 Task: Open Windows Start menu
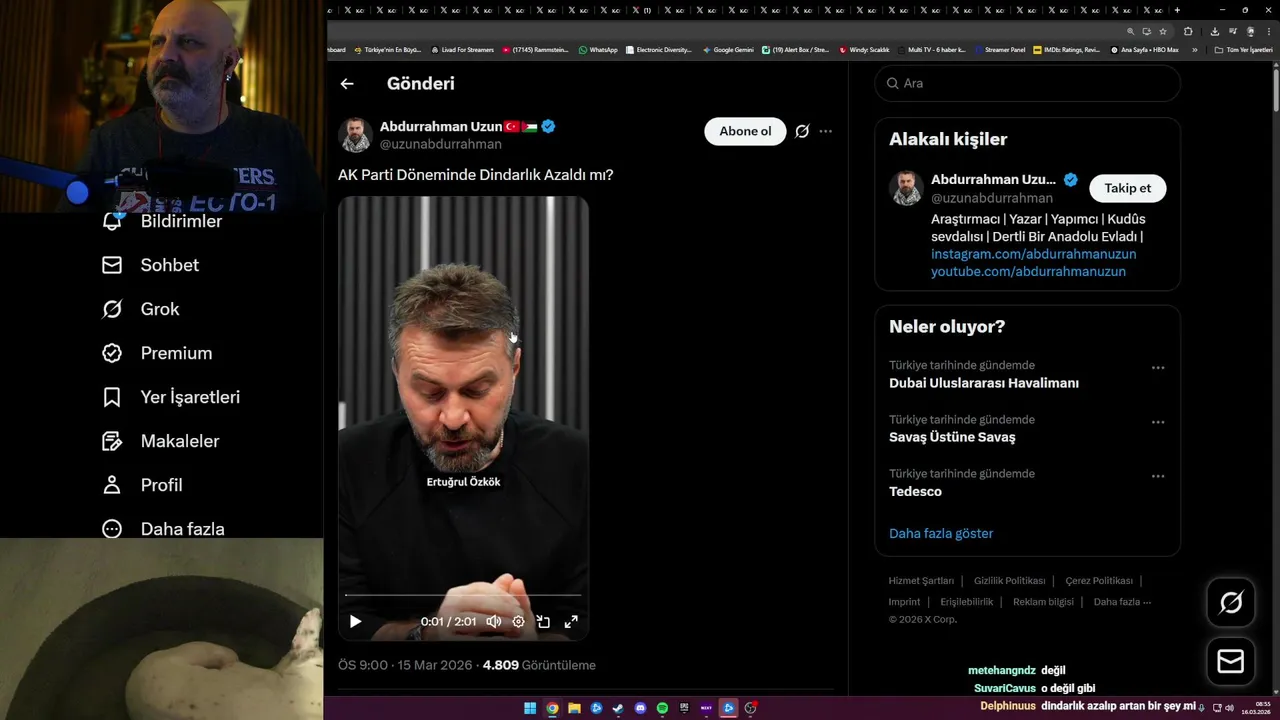[x=530, y=708]
